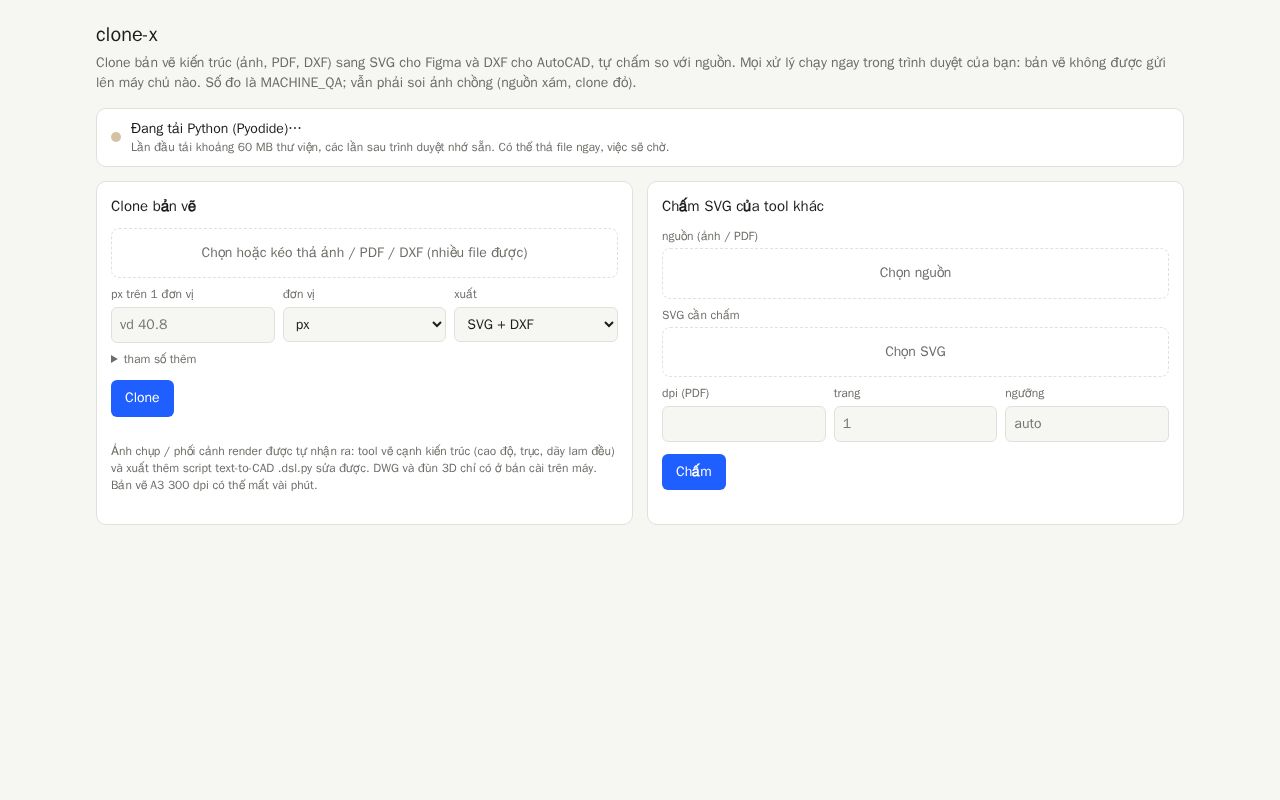This screenshot has width=1280, height=800.
Task: Open the đơn vị px dropdown
Action: (x=364, y=325)
